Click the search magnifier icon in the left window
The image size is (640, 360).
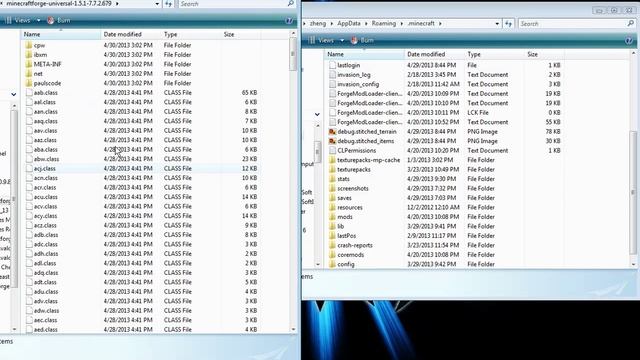pyautogui.click(x=291, y=4)
